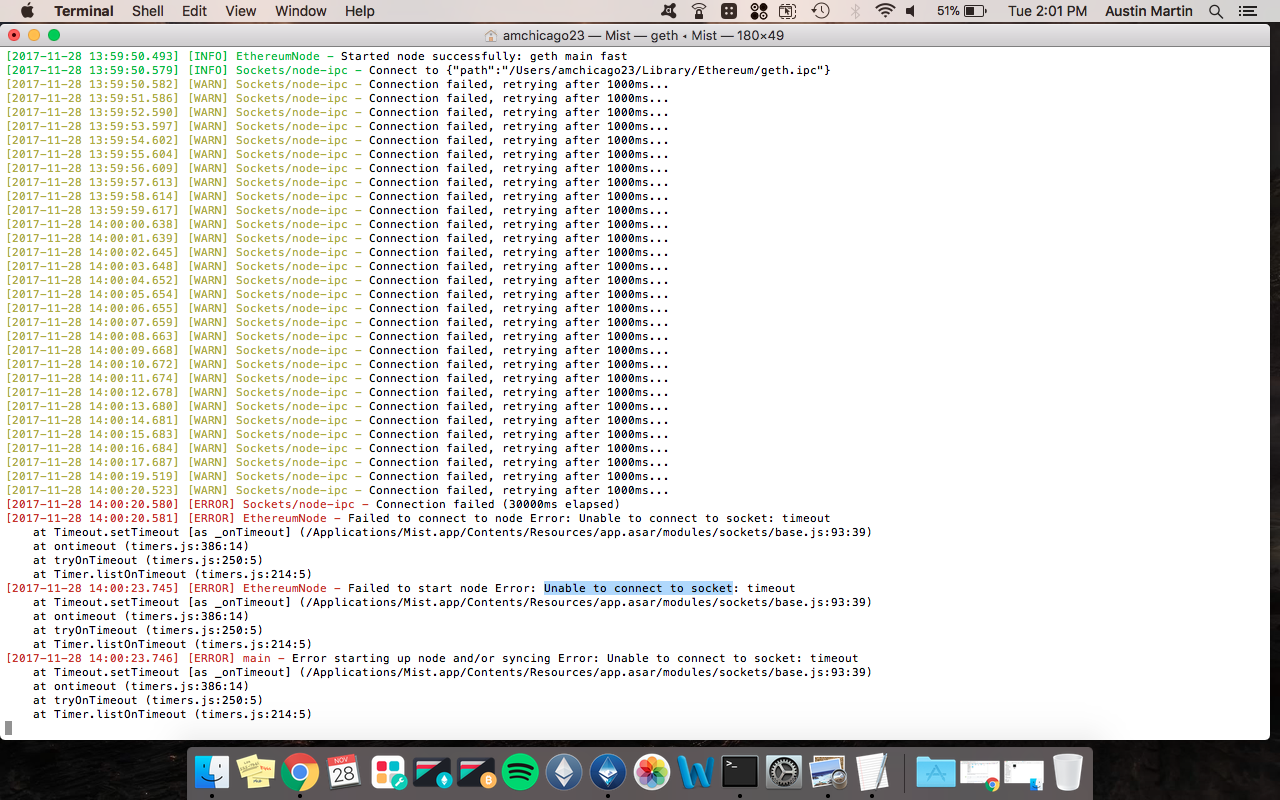This screenshot has height=800, width=1280.
Task: Open the Ledger Bitcoin wallet Dock icon
Action: 476,771
